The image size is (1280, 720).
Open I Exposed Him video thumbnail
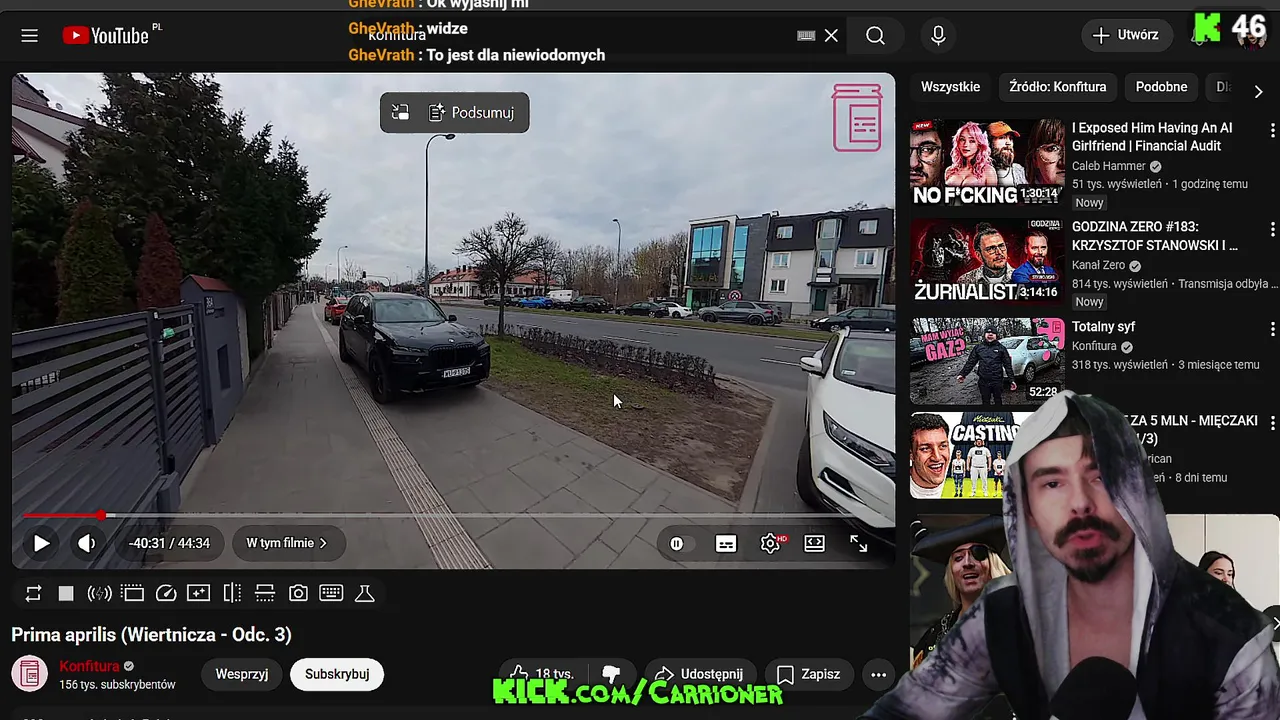coord(988,163)
